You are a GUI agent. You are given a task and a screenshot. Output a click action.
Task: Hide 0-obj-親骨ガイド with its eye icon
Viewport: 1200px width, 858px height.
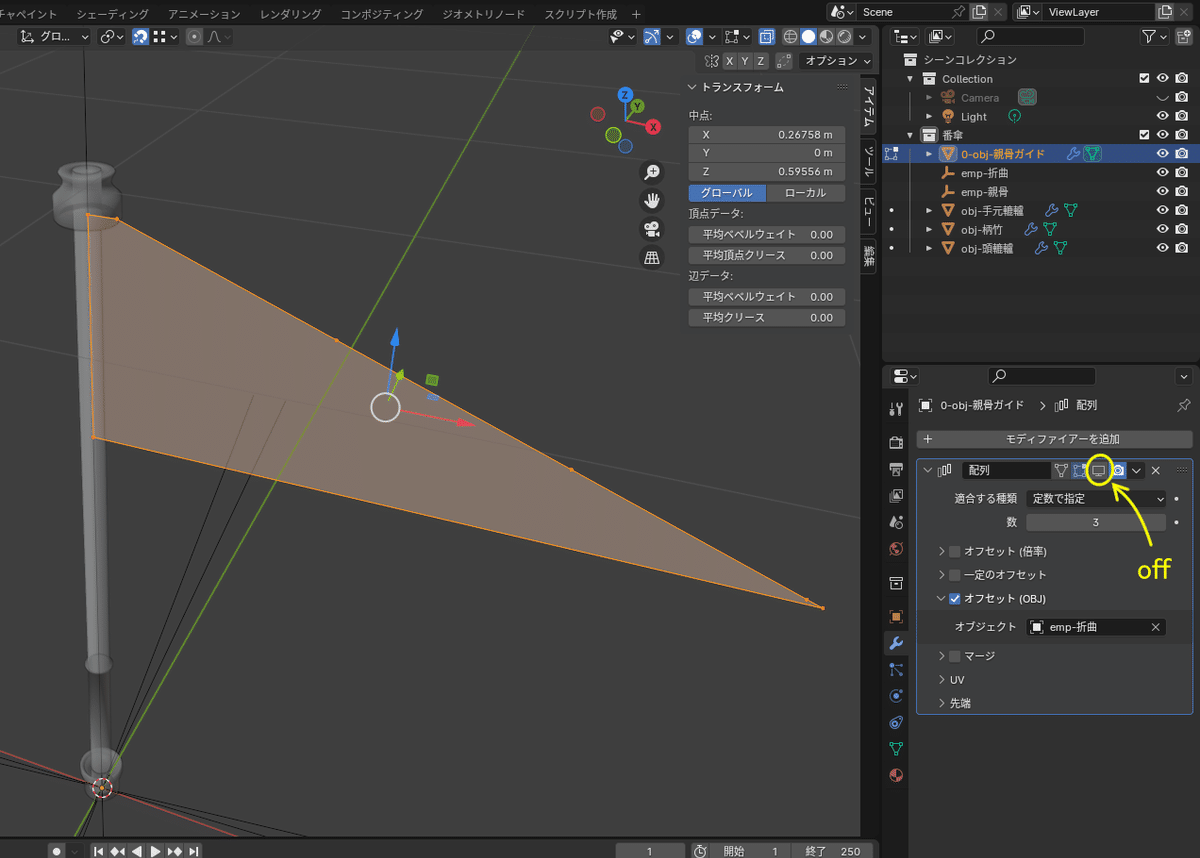click(1163, 154)
